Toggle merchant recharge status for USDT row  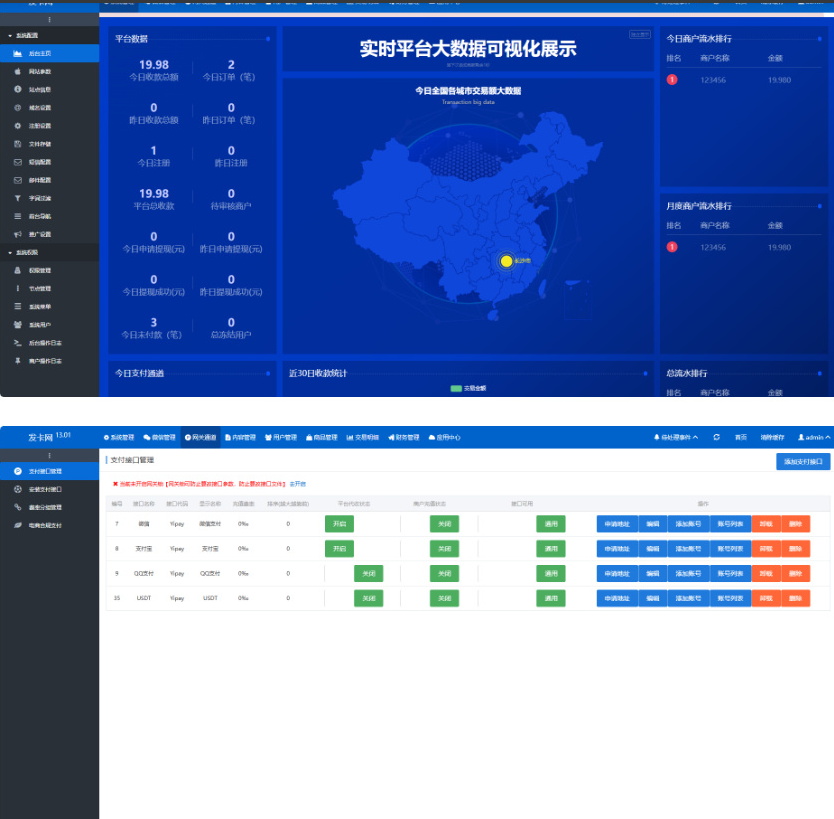(x=444, y=598)
